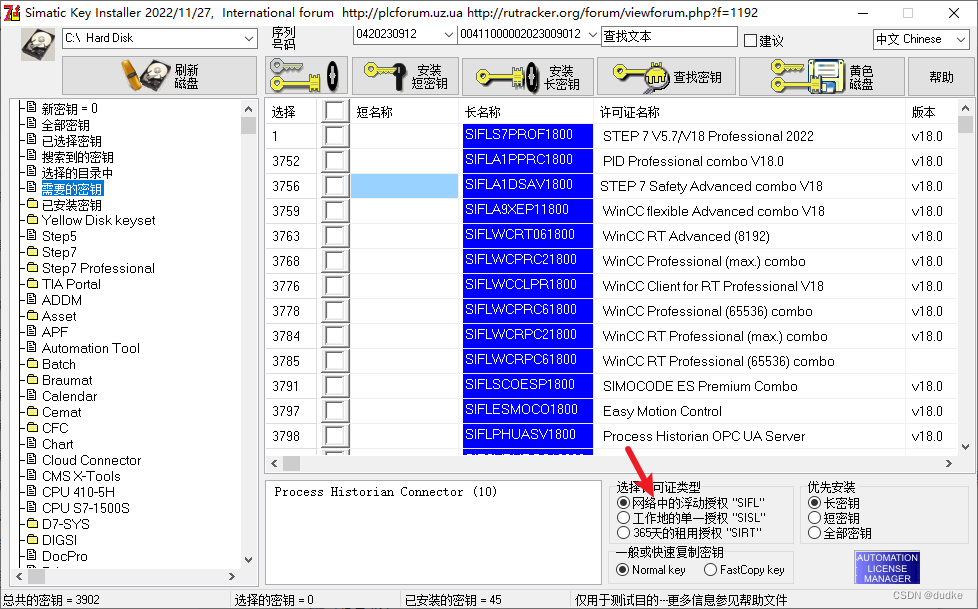Select the Yellow Disk keyset folder

click(x=98, y=220)
